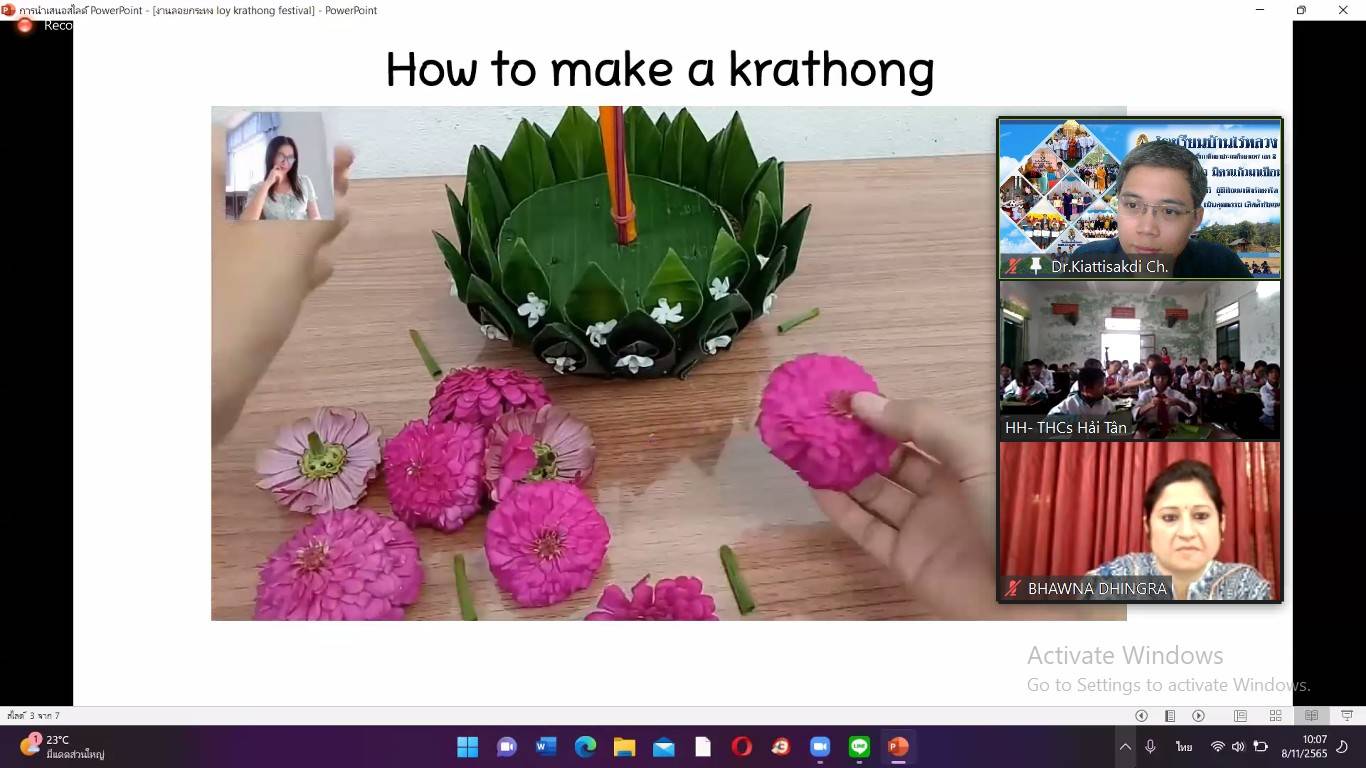Select HH- THCs Hải Tân video tile
Image resolution: width=1366 pixels, height=768 pixels.
point(1140,359)
